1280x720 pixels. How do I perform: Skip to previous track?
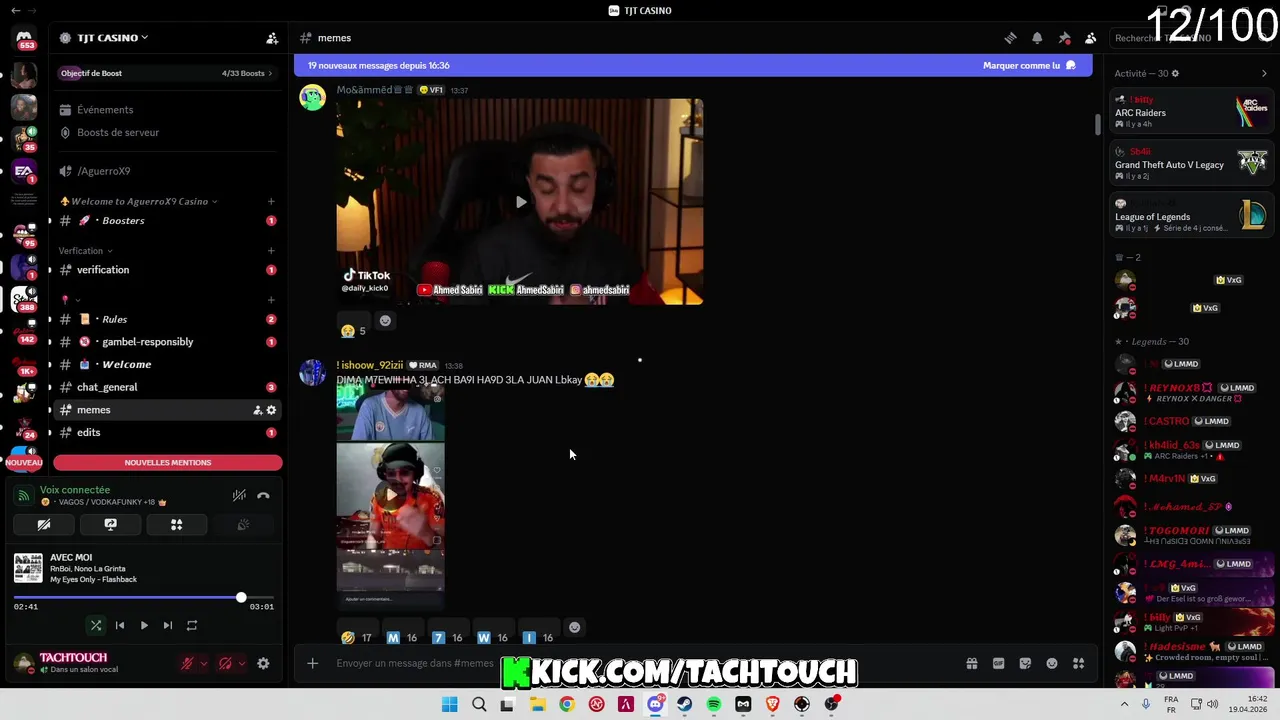120,625
